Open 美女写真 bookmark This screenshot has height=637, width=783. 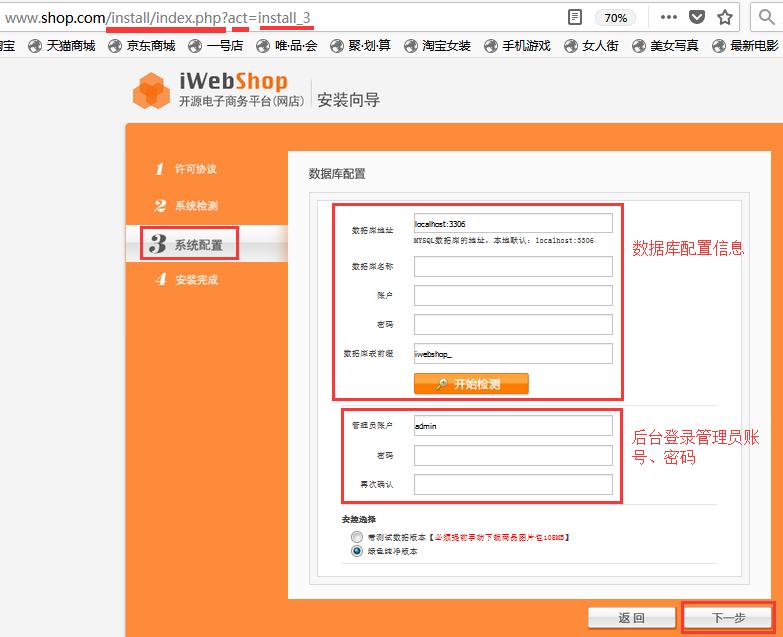665,46
